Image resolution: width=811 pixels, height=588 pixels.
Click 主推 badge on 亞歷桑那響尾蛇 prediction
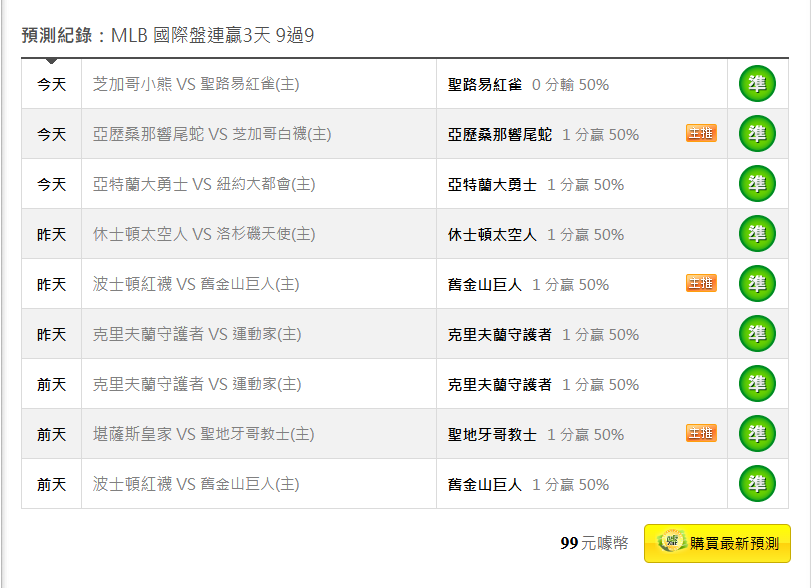click(701, 133)
